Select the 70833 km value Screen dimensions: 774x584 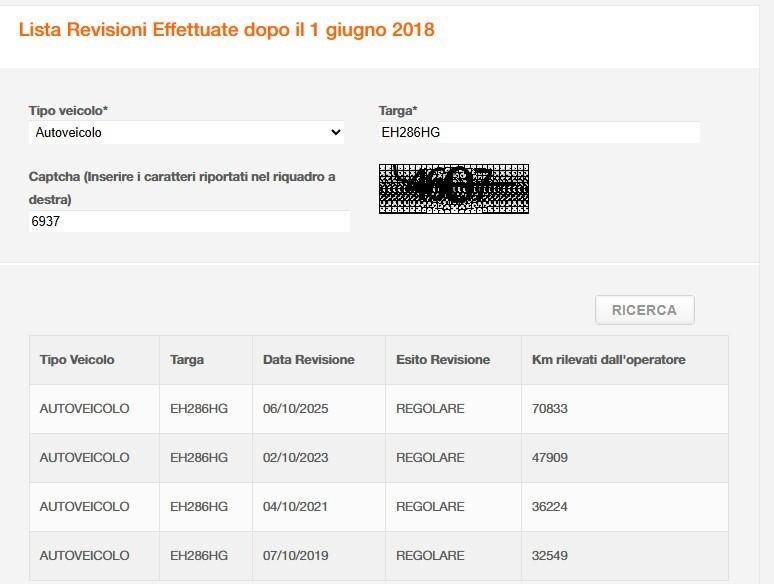[x=551, y=408]
